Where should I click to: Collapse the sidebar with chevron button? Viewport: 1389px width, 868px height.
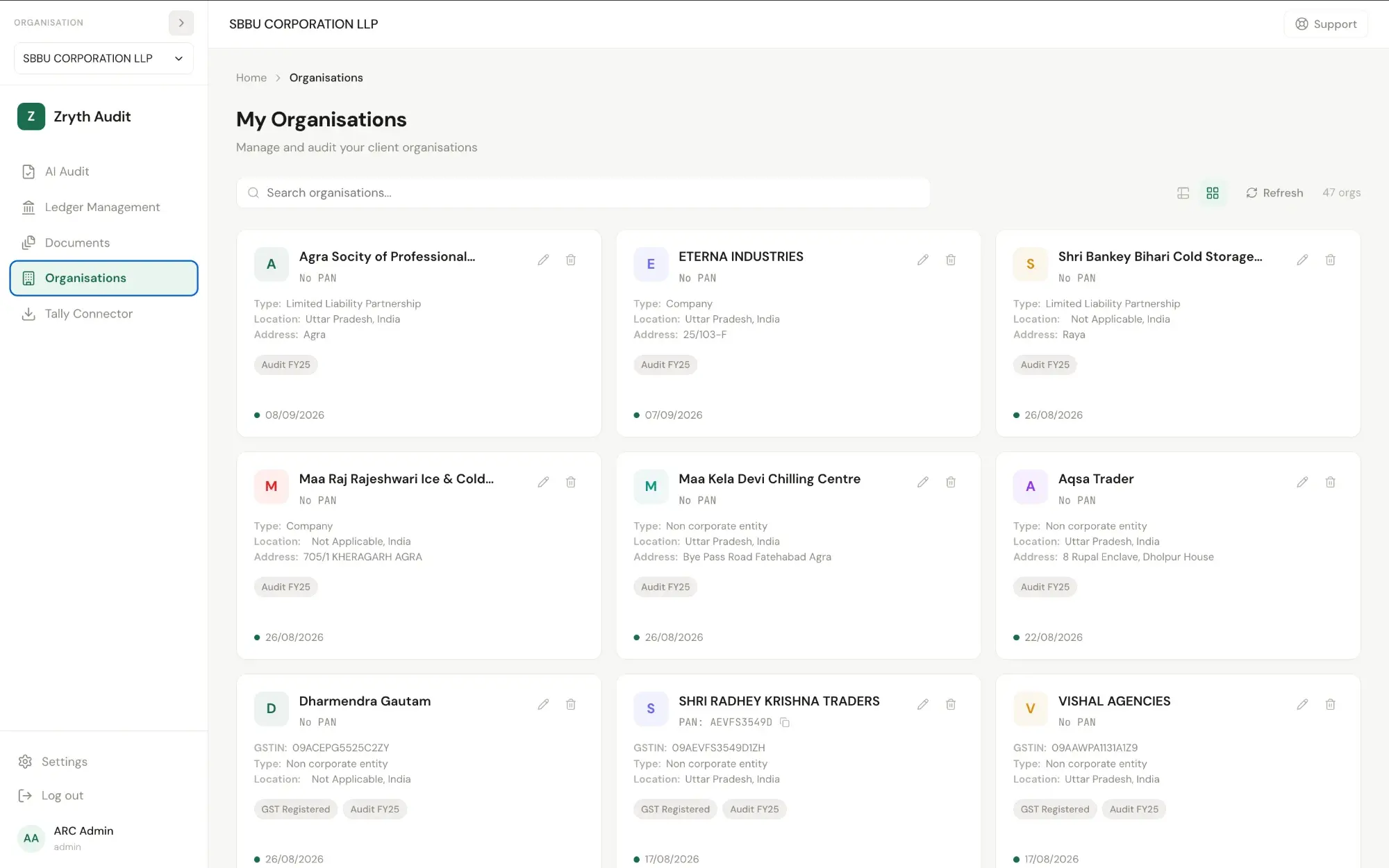(181, 23)
